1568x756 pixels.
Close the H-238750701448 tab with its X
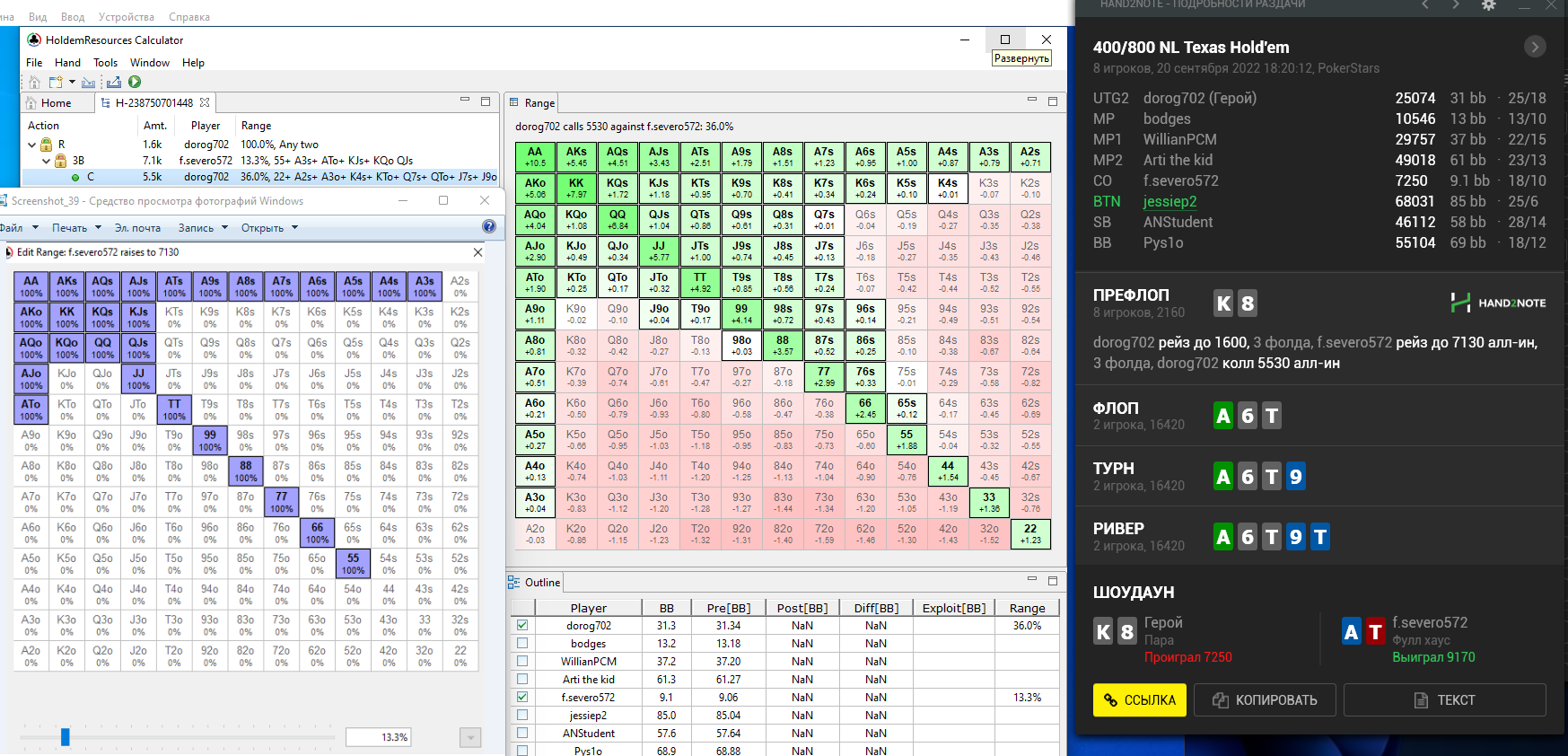[x=205, y=102]
